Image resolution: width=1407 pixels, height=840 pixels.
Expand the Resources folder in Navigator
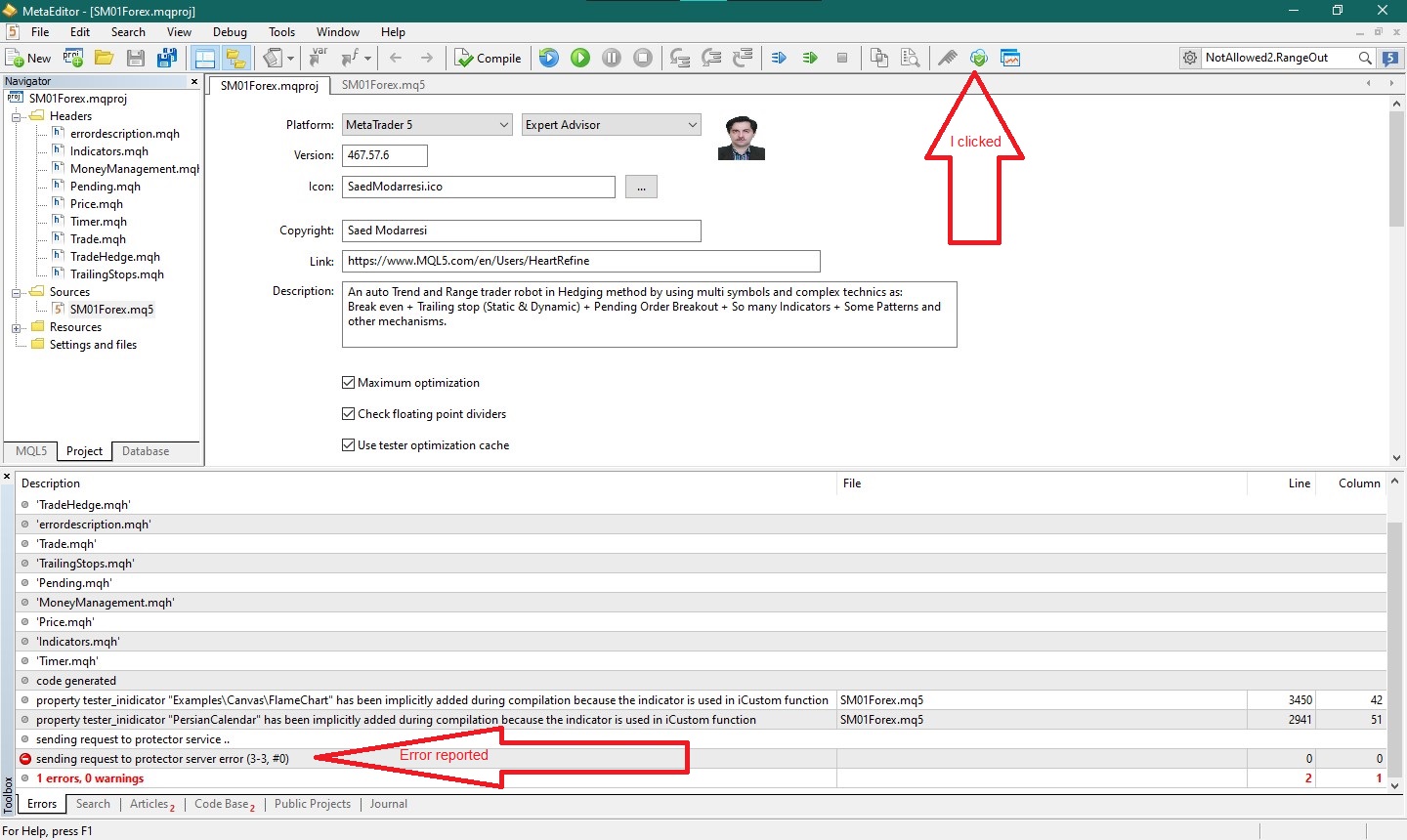coord(17,327)
